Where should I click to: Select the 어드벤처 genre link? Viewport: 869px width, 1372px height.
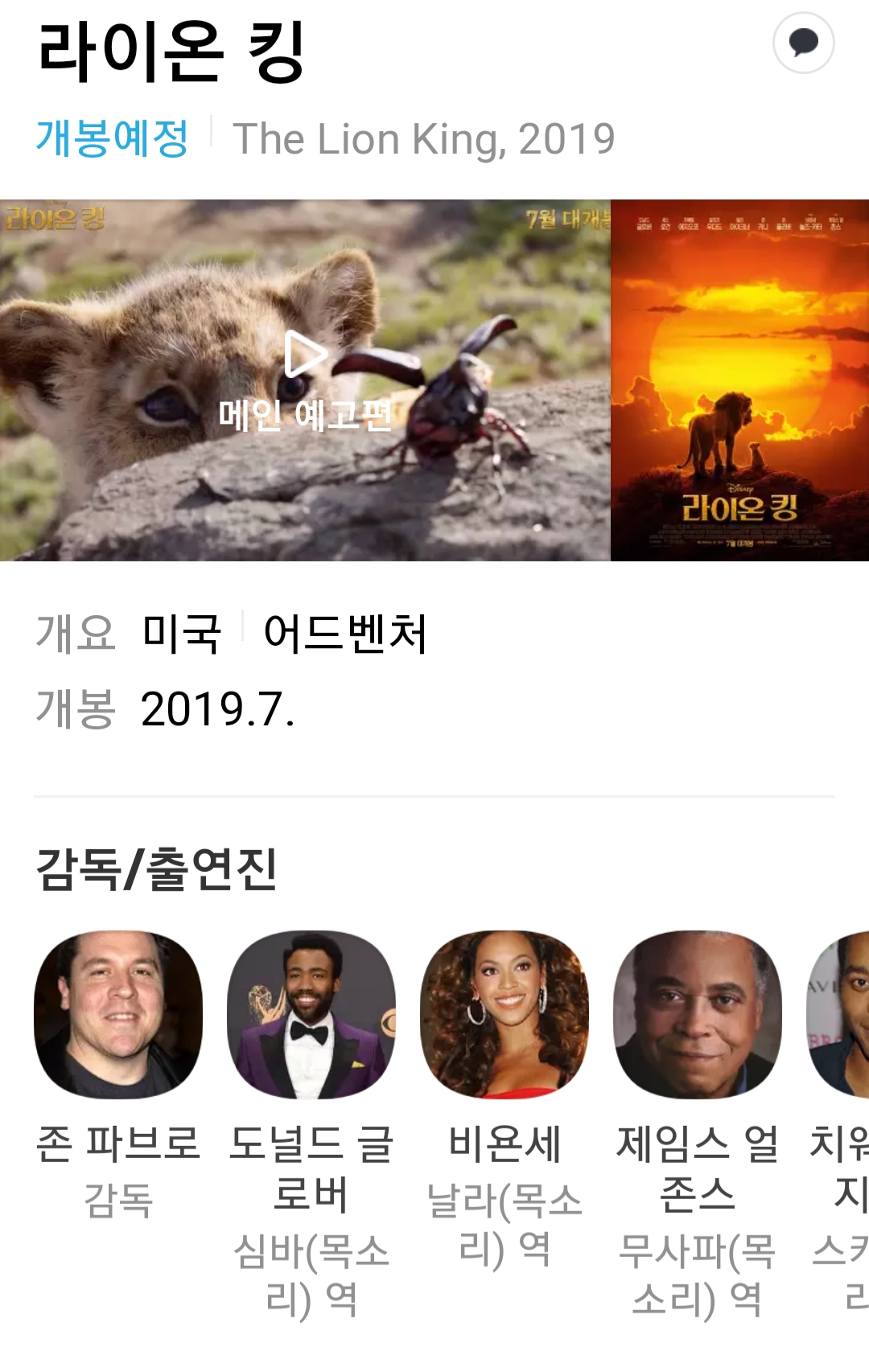[x=346, y=633]
